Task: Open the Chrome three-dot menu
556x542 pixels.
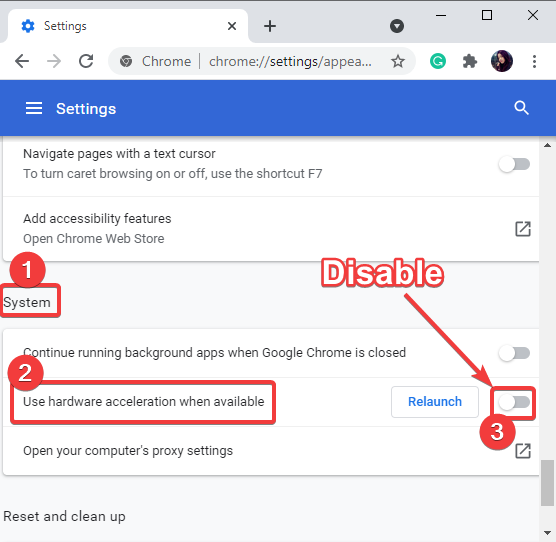Action: [x=534, y=61]
